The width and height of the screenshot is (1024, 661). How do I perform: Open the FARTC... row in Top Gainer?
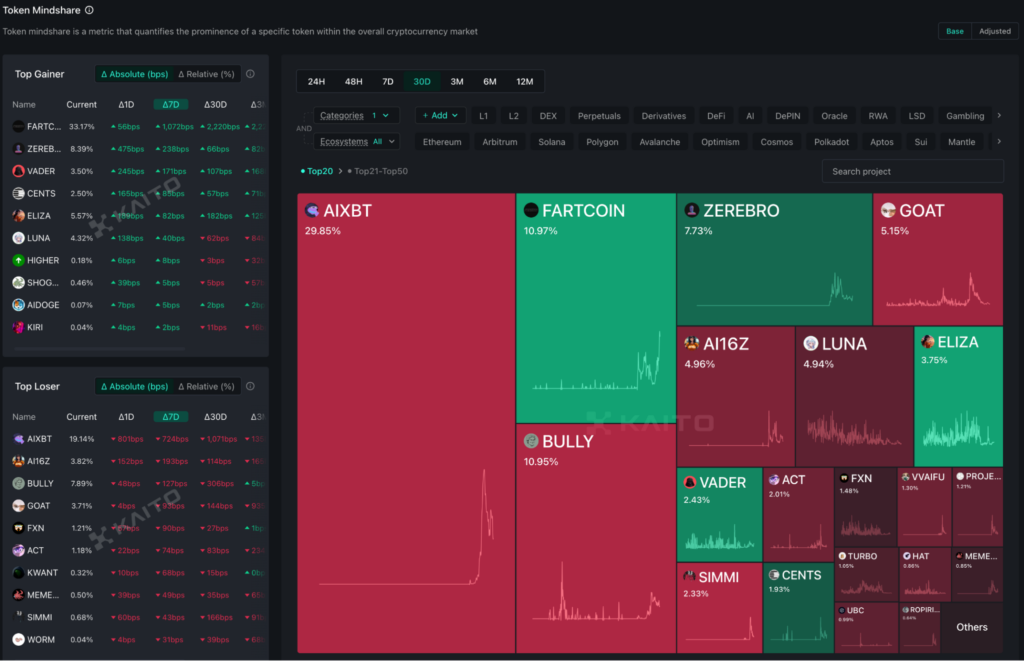point(136,127)
